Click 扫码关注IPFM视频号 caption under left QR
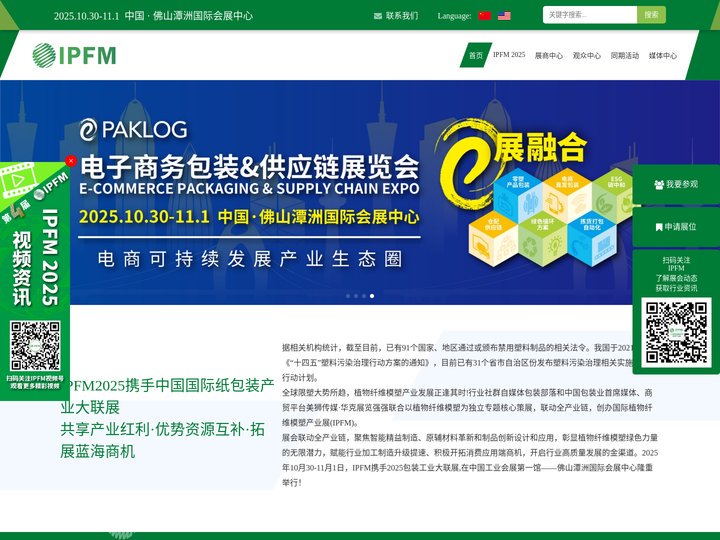 click(x=35, y=378)
